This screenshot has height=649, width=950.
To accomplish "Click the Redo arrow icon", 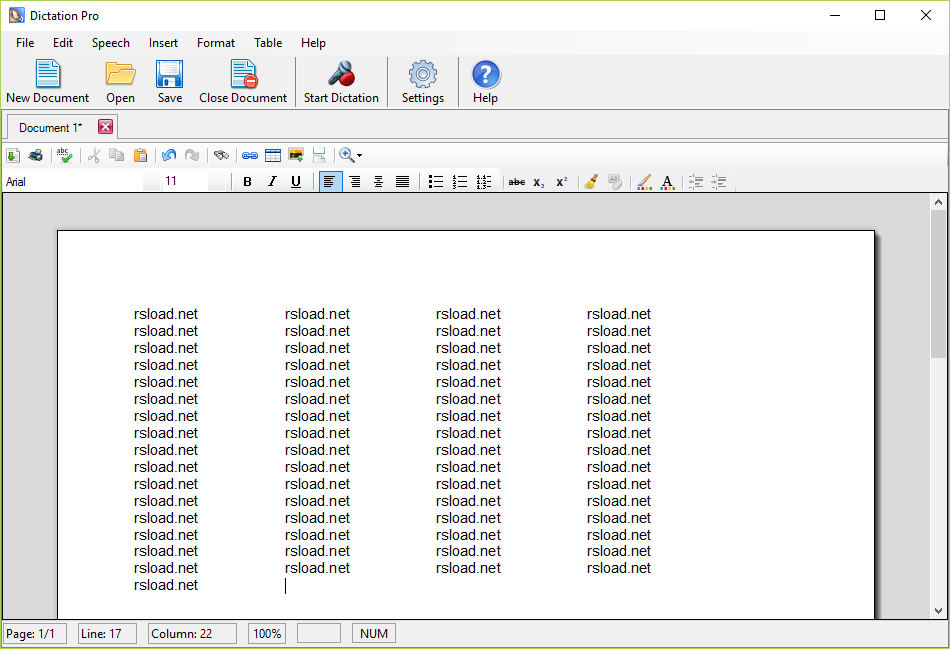I will [x=192, y=156].
